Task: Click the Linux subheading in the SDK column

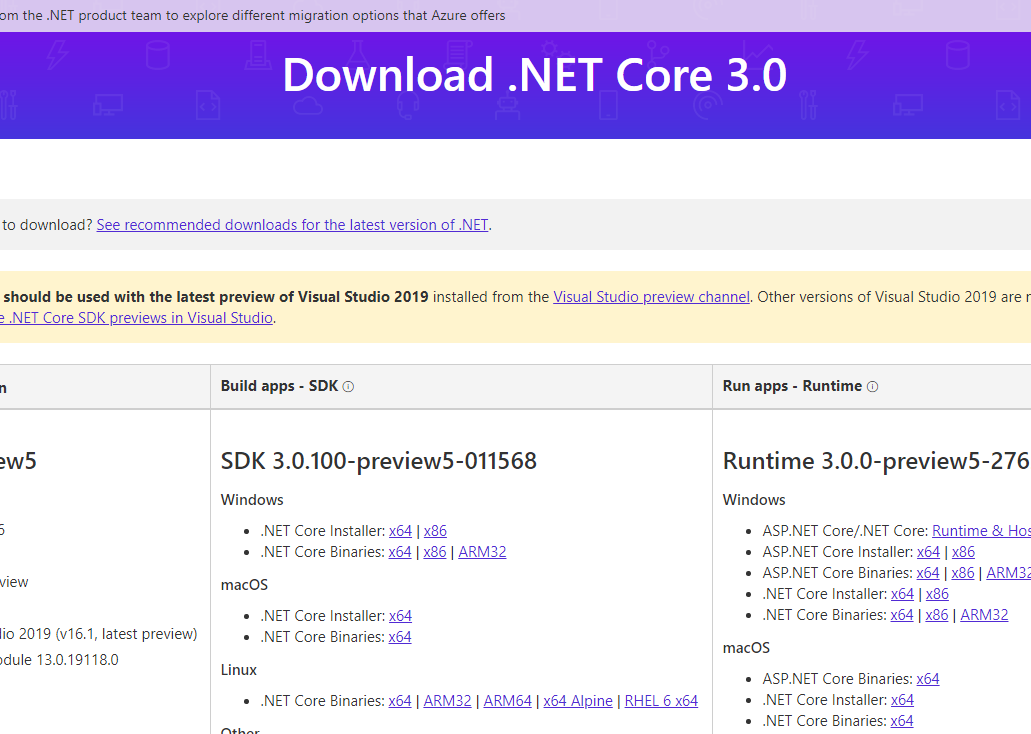Action: (x=239, y=670)
